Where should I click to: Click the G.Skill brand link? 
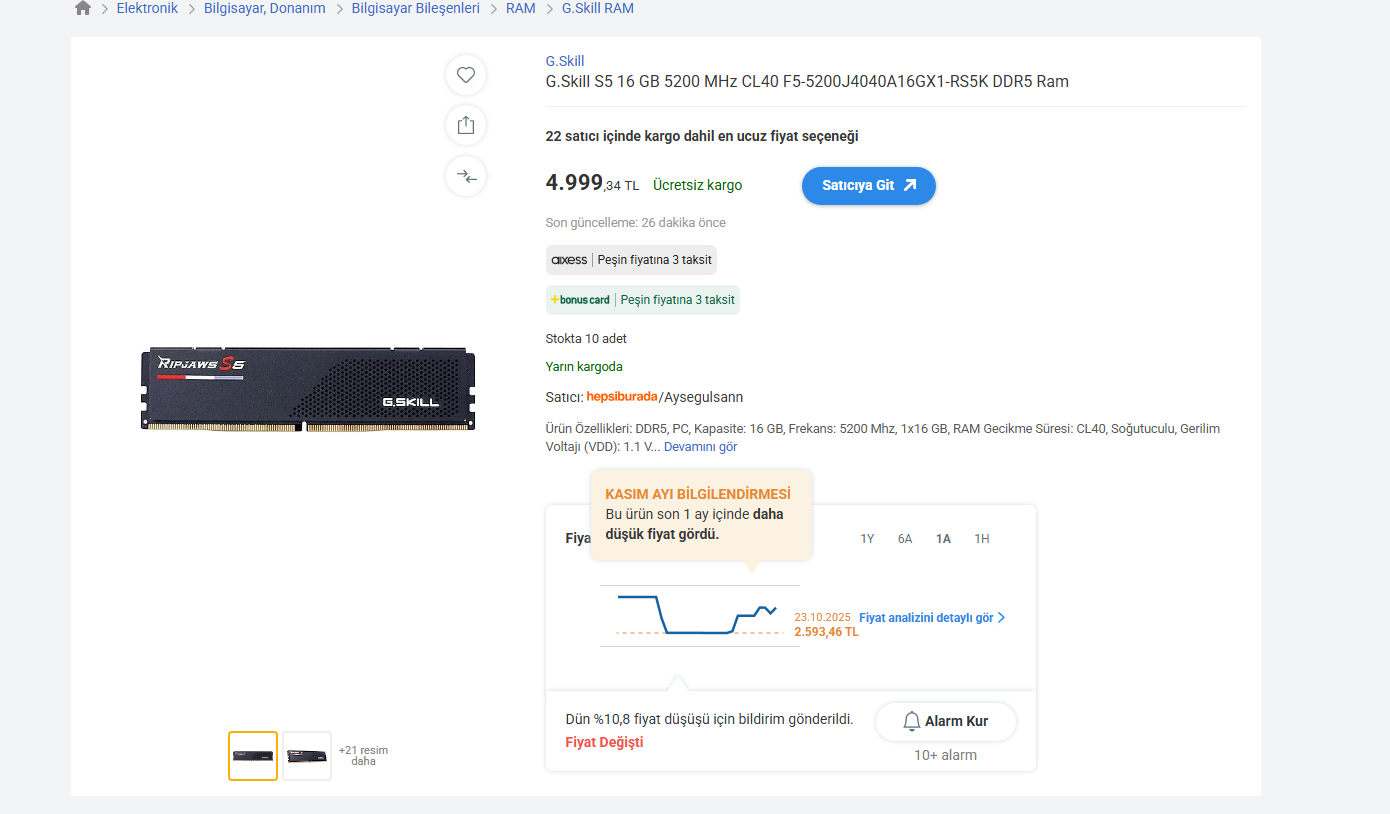565,61
